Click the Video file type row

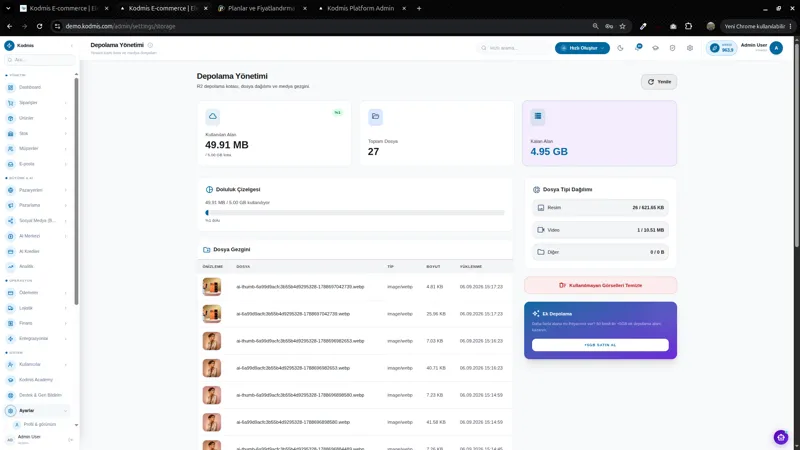600,230
